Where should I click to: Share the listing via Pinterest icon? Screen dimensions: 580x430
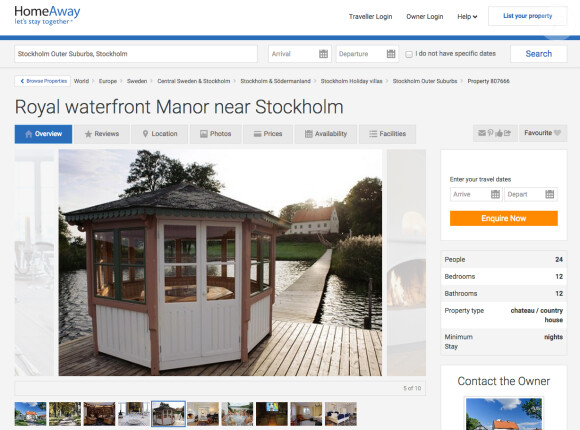pos(490,133)
